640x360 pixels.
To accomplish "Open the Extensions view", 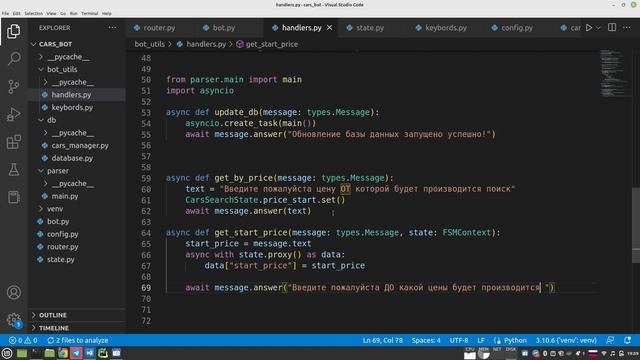I will pos(13,142).
